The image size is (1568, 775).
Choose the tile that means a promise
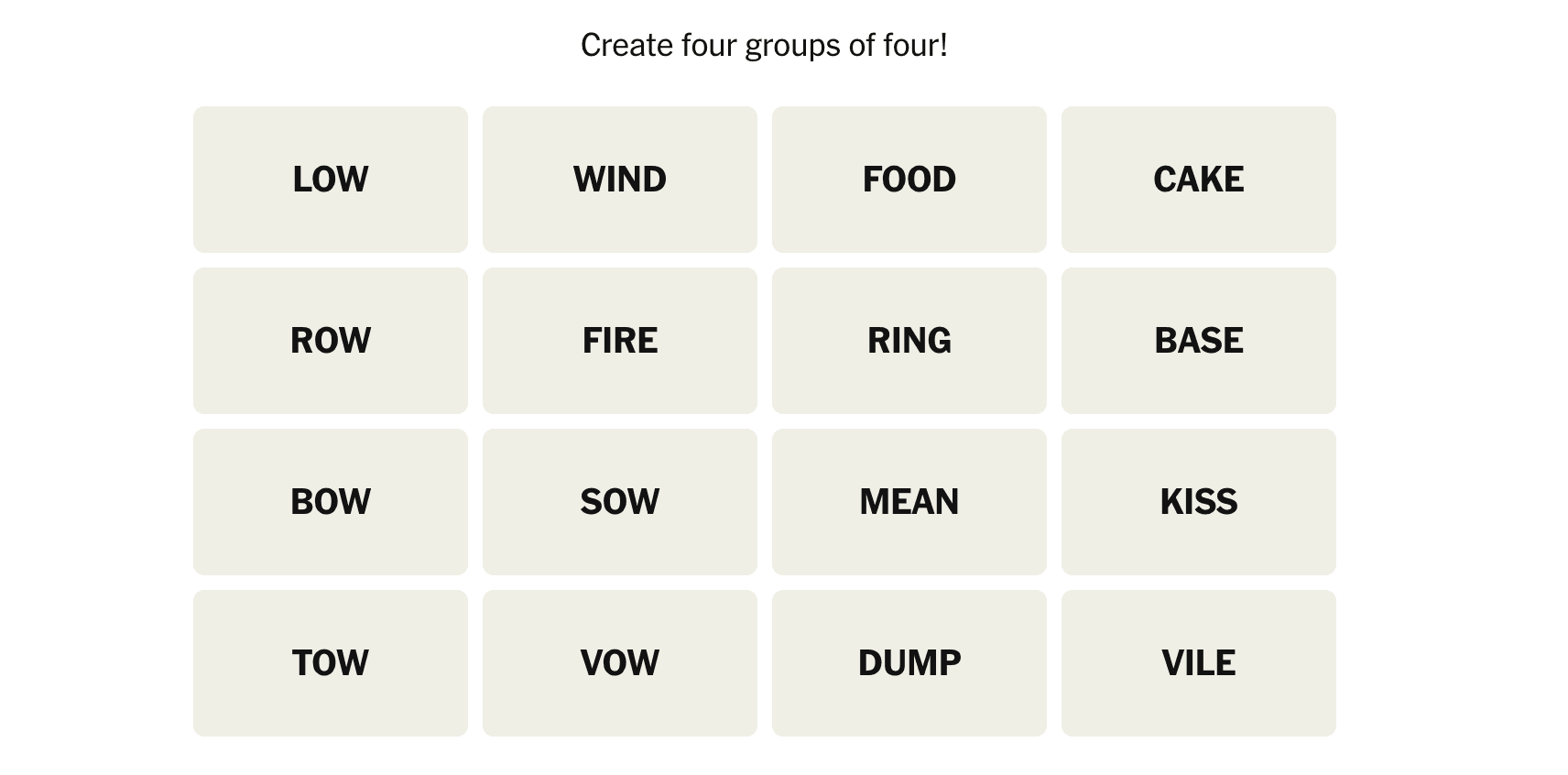pyautogui.click(x=619, y=663)
